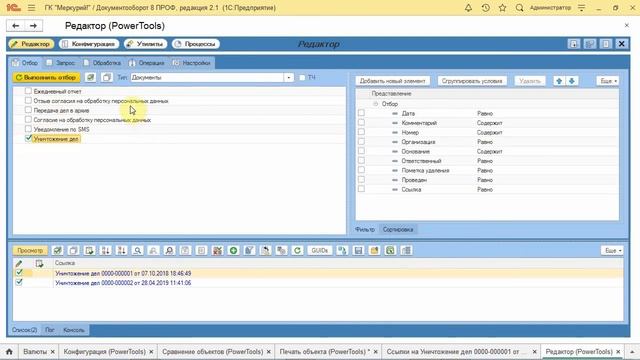Open the Консоль tab
The height and width of the screenshot is (360, 640).
74,330
